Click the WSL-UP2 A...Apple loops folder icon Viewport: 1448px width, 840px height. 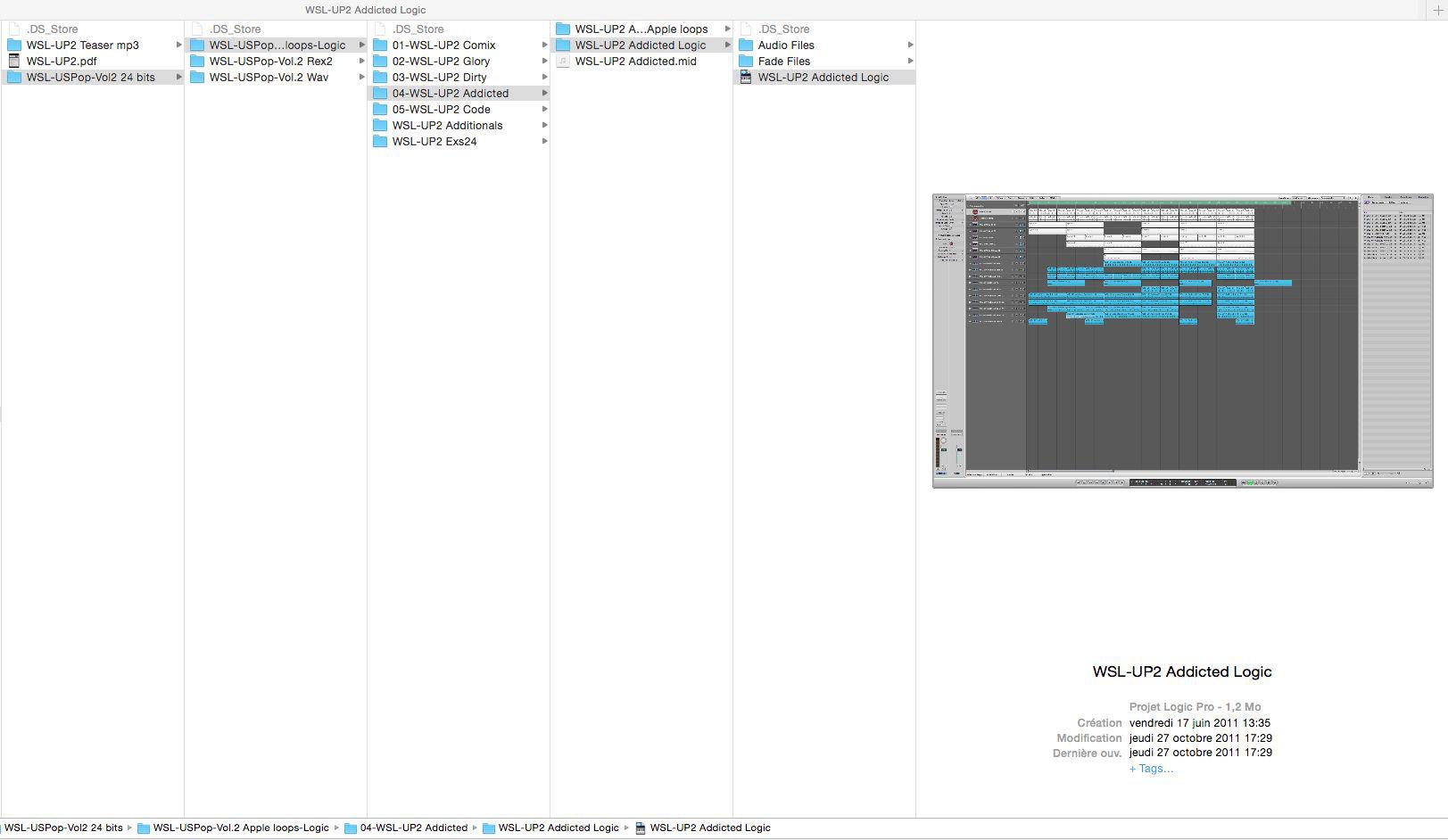pyautogui.click(x=563, y=29)
